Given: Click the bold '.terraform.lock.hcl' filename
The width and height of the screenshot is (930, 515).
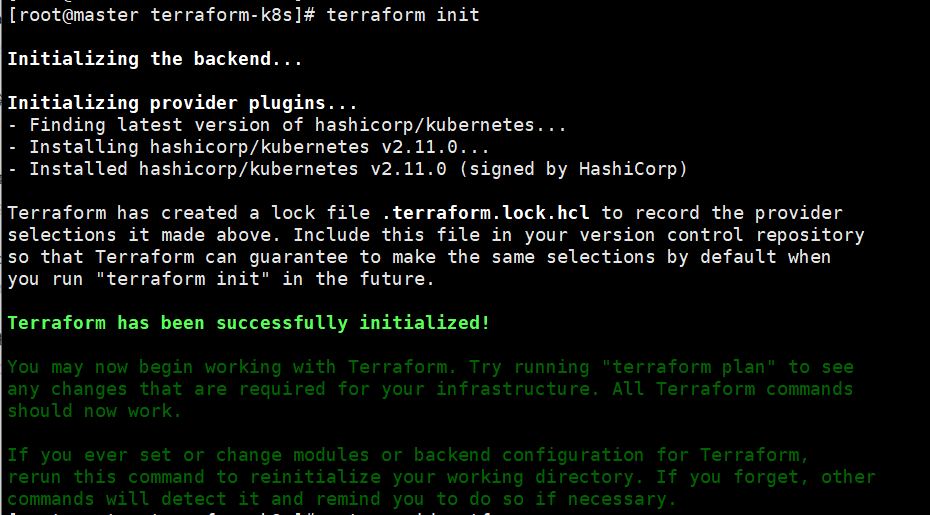Looking at the screenshot, I should coord(486,213).
